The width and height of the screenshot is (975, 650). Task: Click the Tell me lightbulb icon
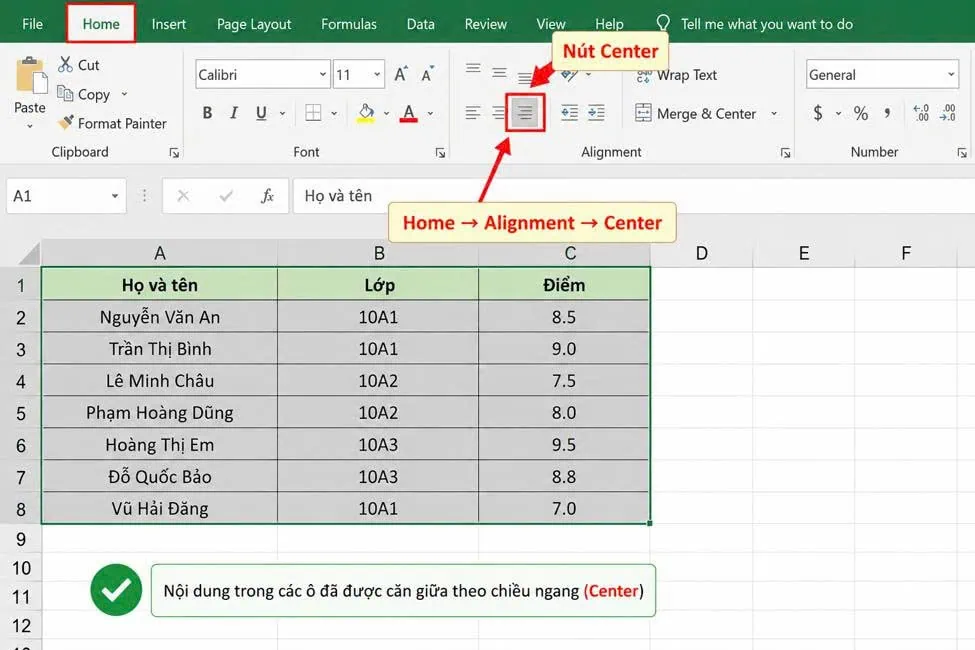(663, 23)
